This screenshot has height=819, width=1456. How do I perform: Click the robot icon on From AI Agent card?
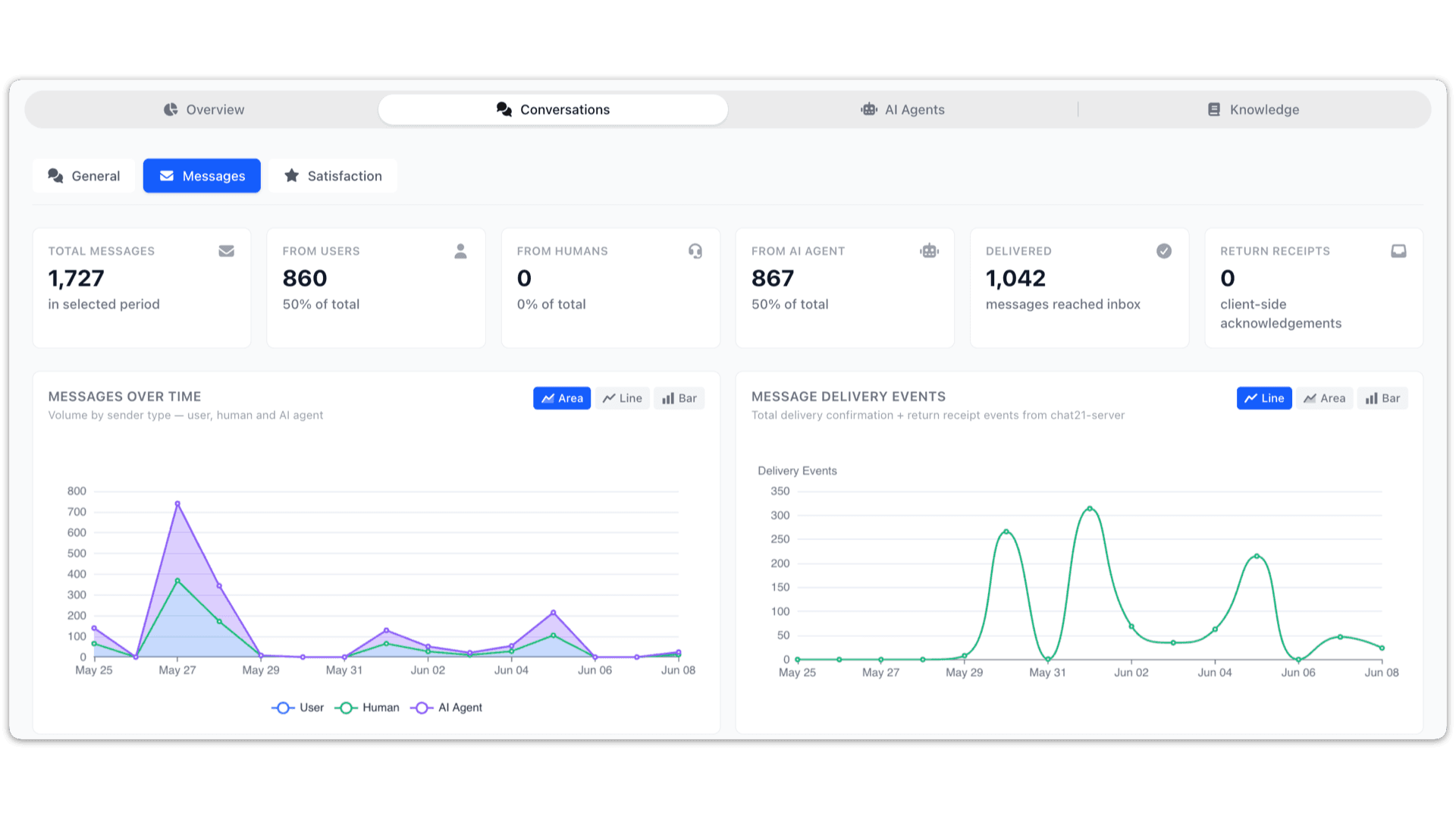930,251
